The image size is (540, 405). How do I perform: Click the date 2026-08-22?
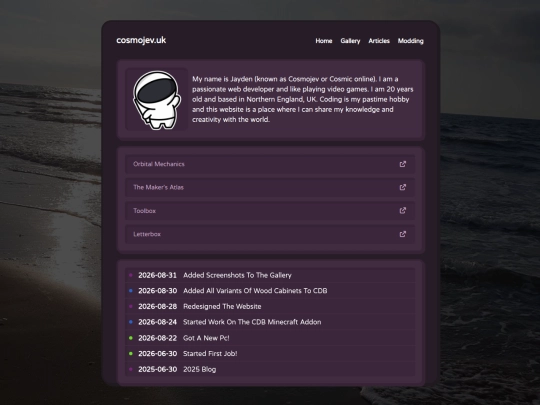(x=157, y=338)
